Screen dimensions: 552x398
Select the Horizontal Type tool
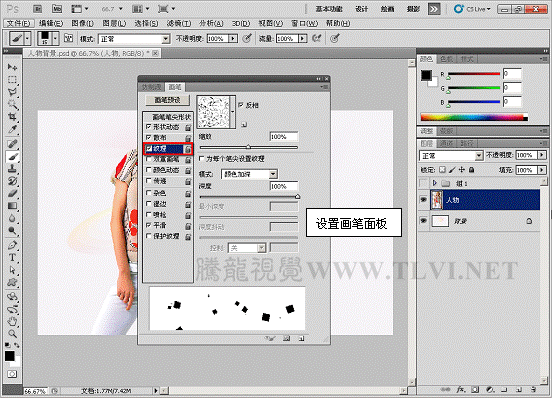coord(12,257)
